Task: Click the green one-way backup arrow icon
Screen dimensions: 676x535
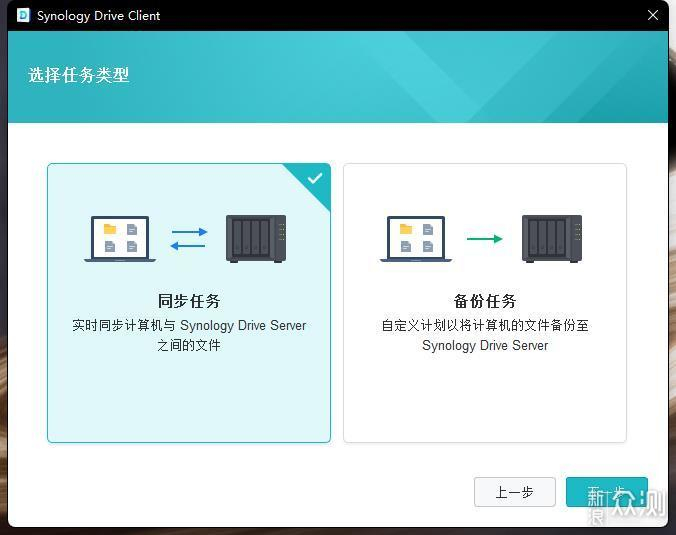Action: click(x=485, y=238)
